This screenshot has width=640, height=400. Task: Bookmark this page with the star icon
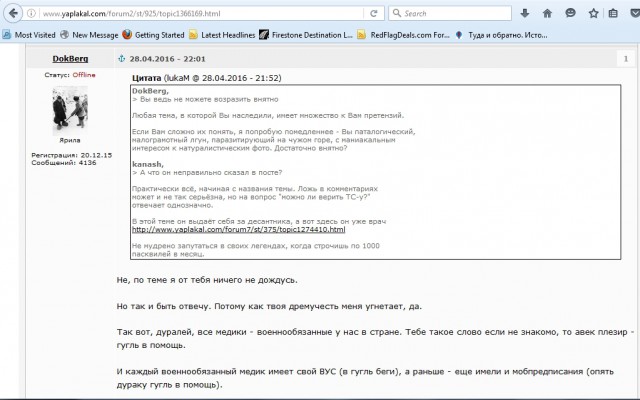593,13
